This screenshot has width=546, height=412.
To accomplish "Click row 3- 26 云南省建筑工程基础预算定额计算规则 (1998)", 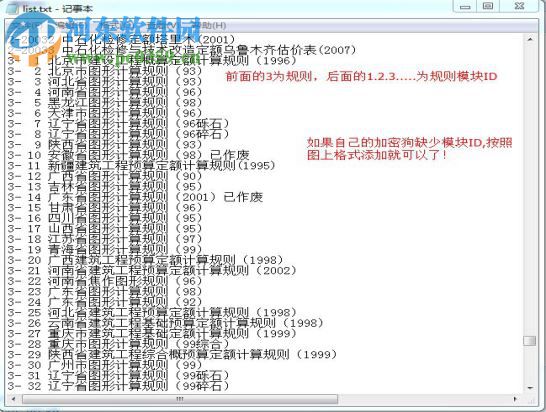I will pyautogui.click(x=166, y=323).
